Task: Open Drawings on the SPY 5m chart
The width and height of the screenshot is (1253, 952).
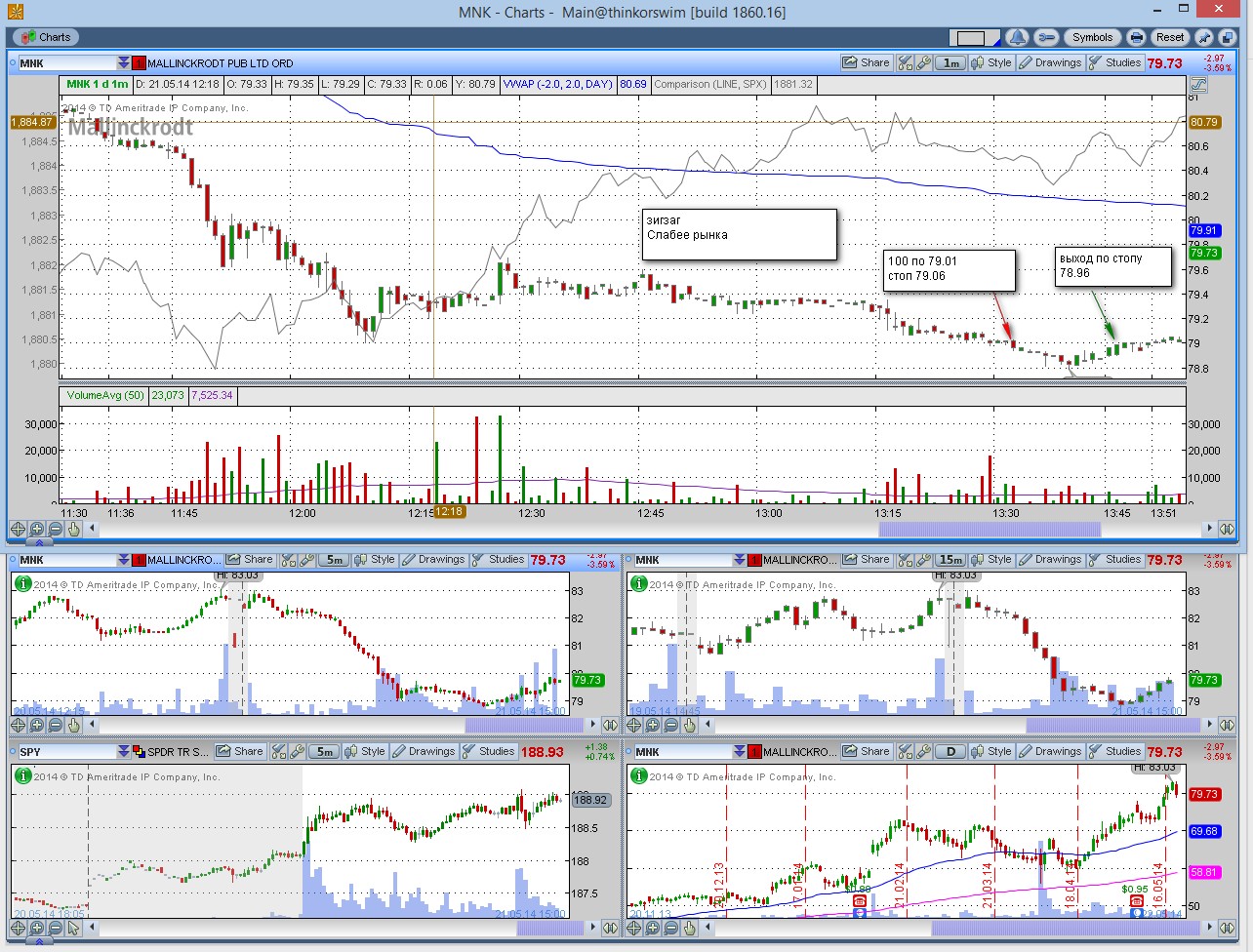Action: point(424,752)
